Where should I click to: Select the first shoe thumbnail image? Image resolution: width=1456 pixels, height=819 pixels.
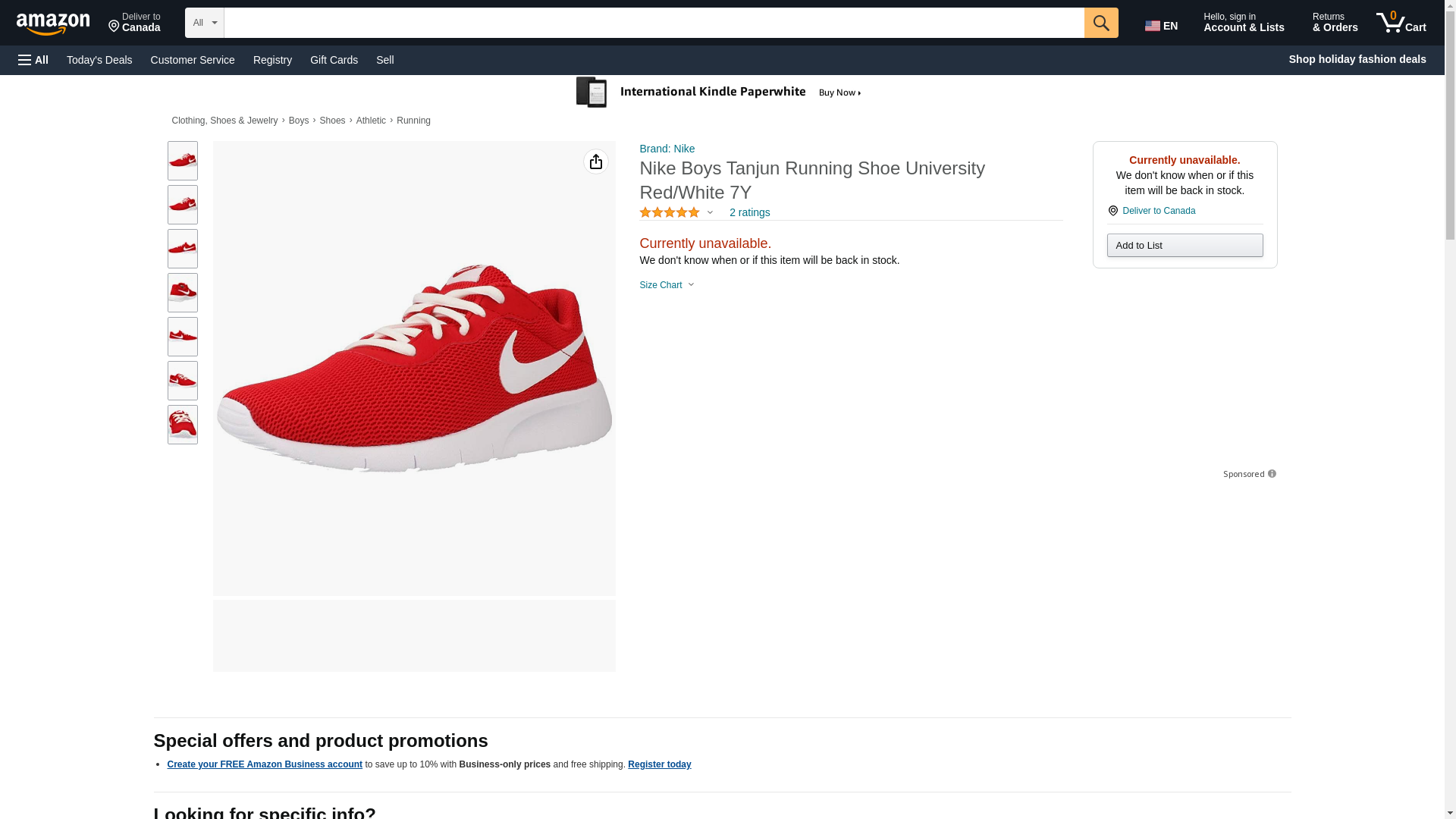click(182, 161)
